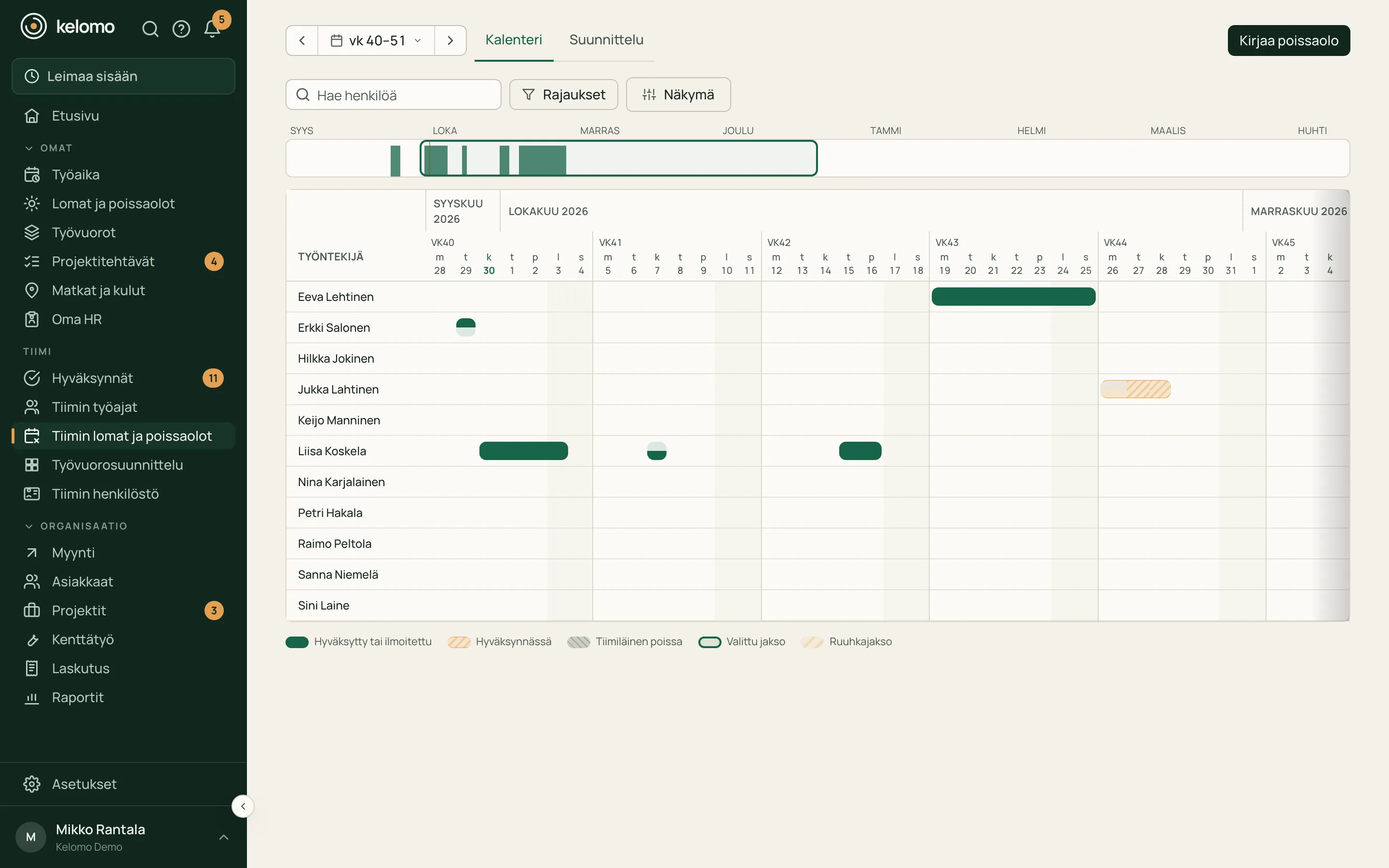
Task: Open Raportit section
Action: [123, 697]
